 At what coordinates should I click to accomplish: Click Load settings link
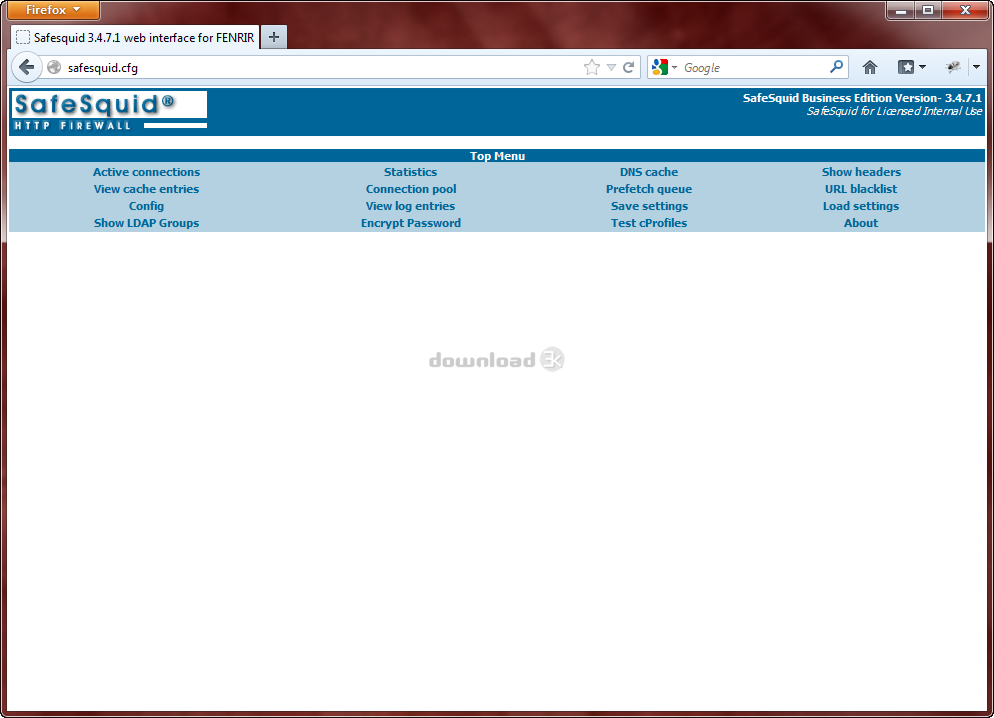861,206
